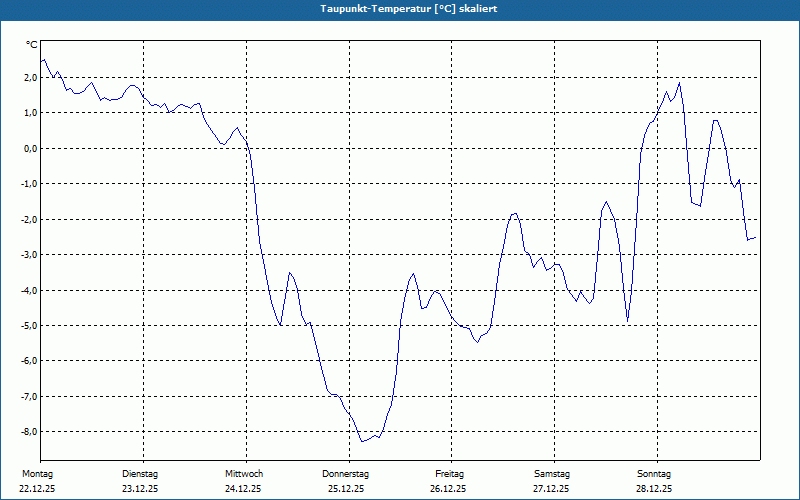This screenshot has width=800, height=500.
Task: Click the °C unit label
Action: pyautogui.click(x=32, y=45)
